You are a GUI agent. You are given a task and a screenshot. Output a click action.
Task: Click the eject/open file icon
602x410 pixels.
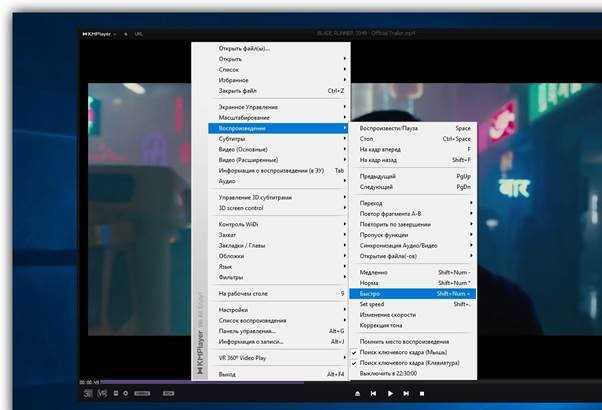point(357,393)
